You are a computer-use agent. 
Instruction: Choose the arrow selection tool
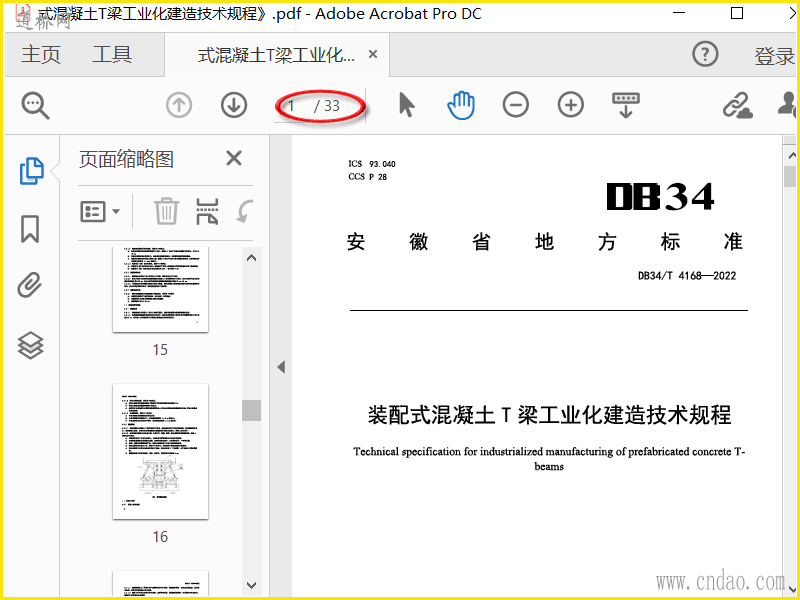[x=406, y=106]
